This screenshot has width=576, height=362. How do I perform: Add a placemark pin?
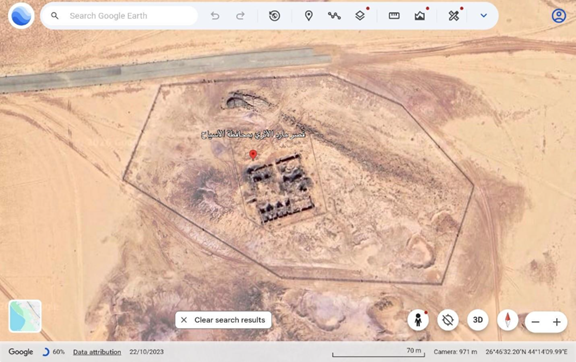309,16
